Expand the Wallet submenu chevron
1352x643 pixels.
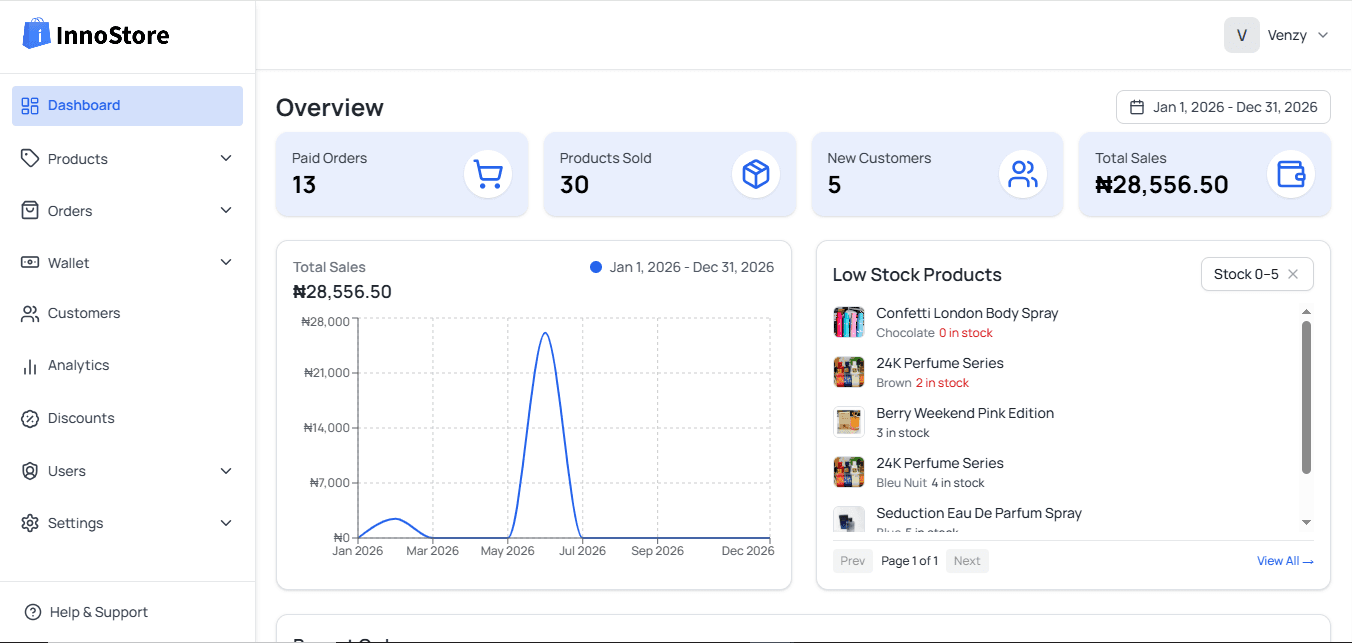(226, 263)
